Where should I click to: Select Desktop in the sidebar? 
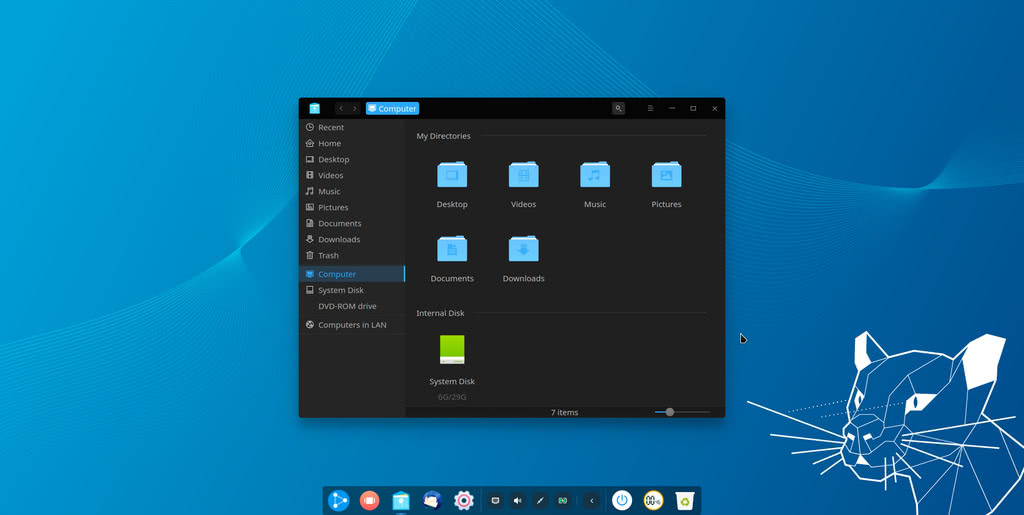pos(352,159)
